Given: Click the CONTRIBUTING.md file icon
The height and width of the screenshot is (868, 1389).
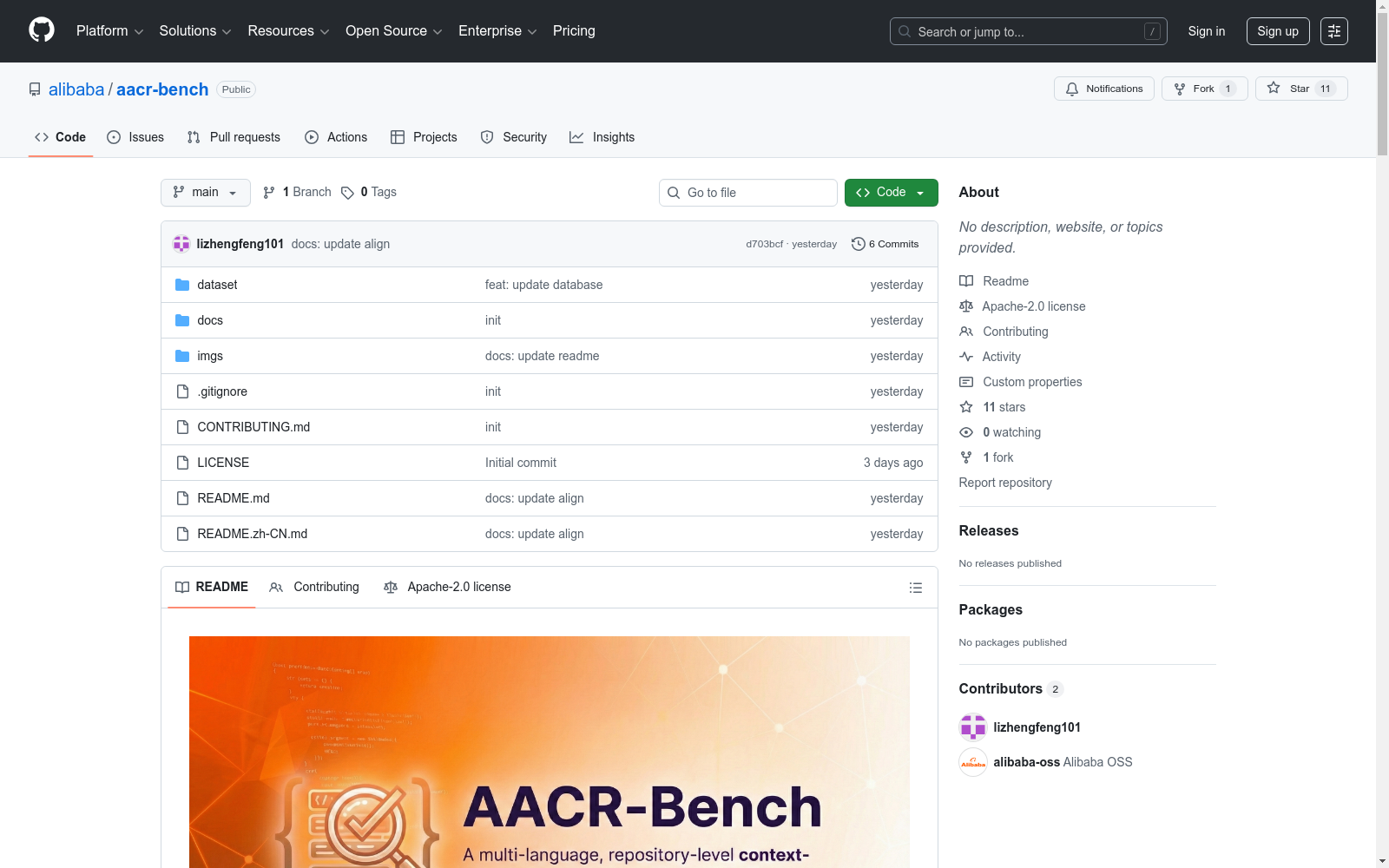Looking at the screenshot, I should point(182,427).
